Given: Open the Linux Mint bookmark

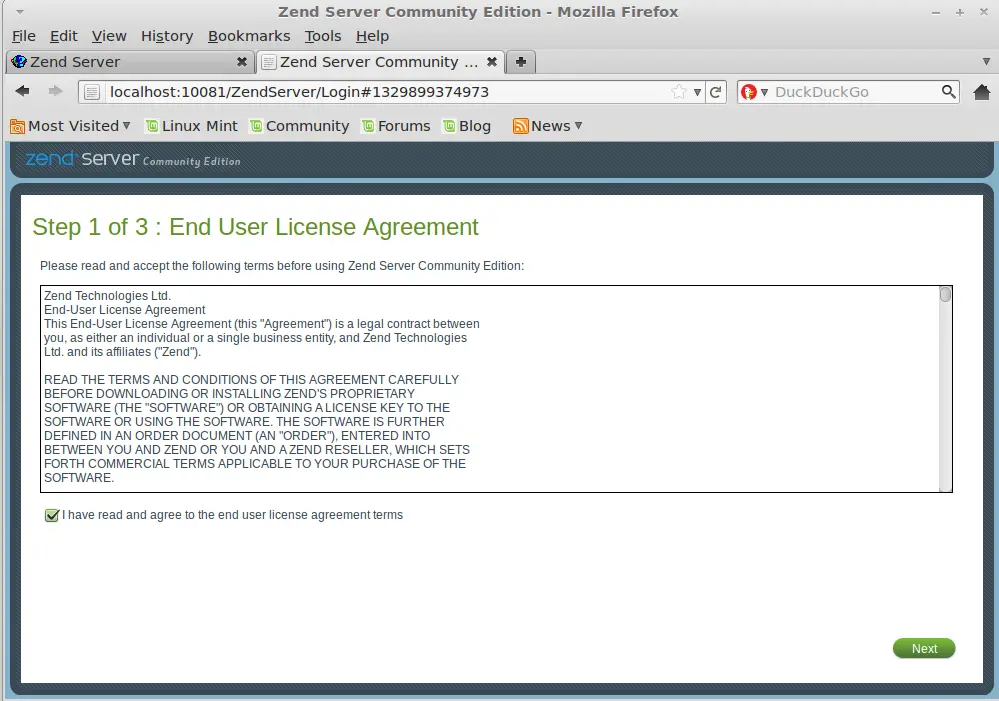Looking at the screenshot, I should tap(192, 126).
